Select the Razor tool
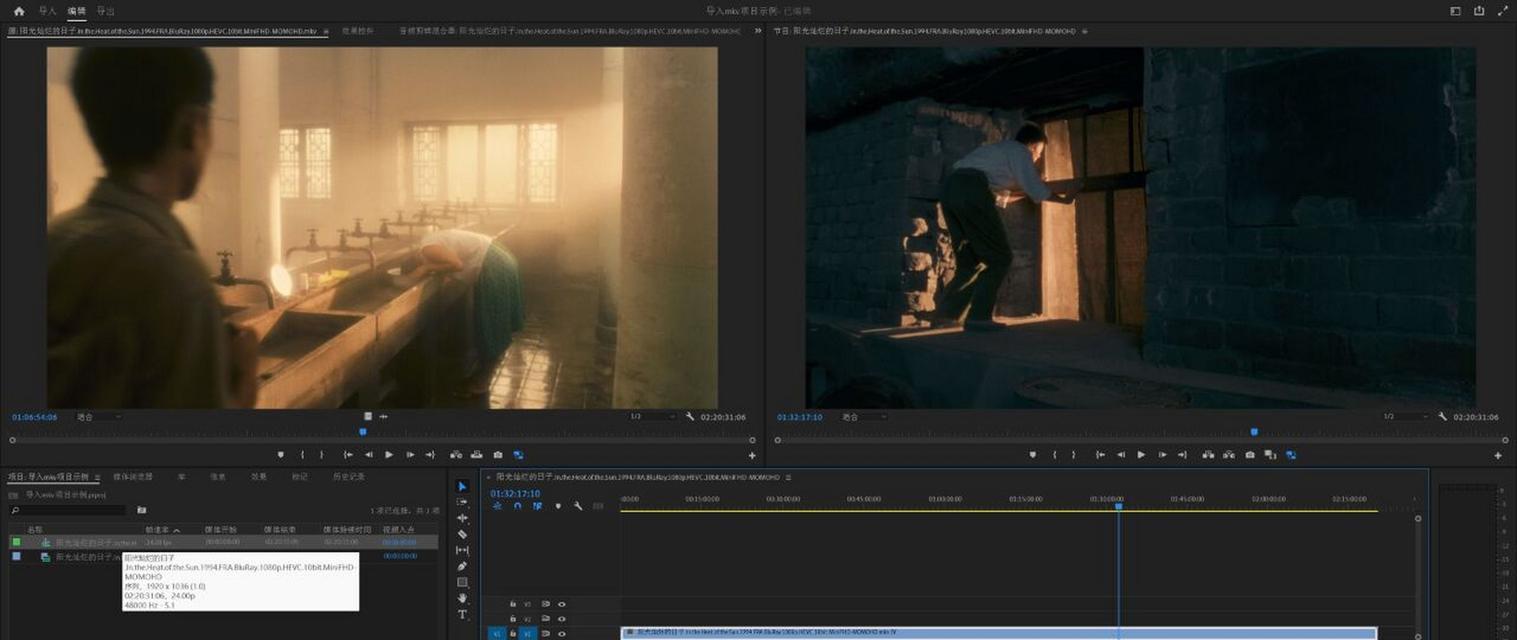The image size is (1517, 640). 462,534
